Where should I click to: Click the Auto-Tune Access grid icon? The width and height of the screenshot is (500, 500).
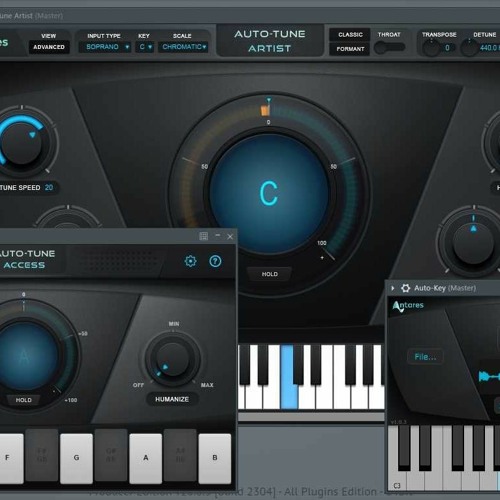[x=203, y=236]
